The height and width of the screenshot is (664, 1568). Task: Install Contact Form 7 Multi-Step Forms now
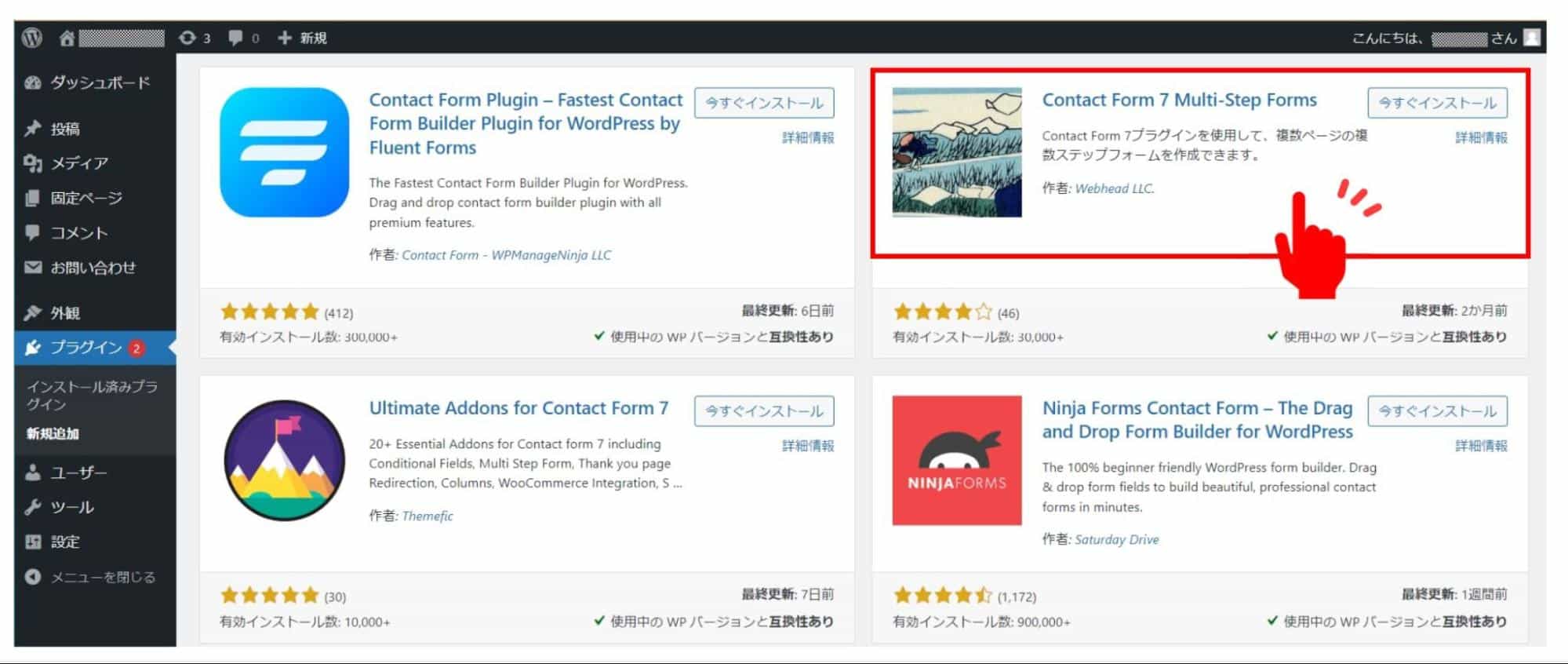click(1436, 103)
